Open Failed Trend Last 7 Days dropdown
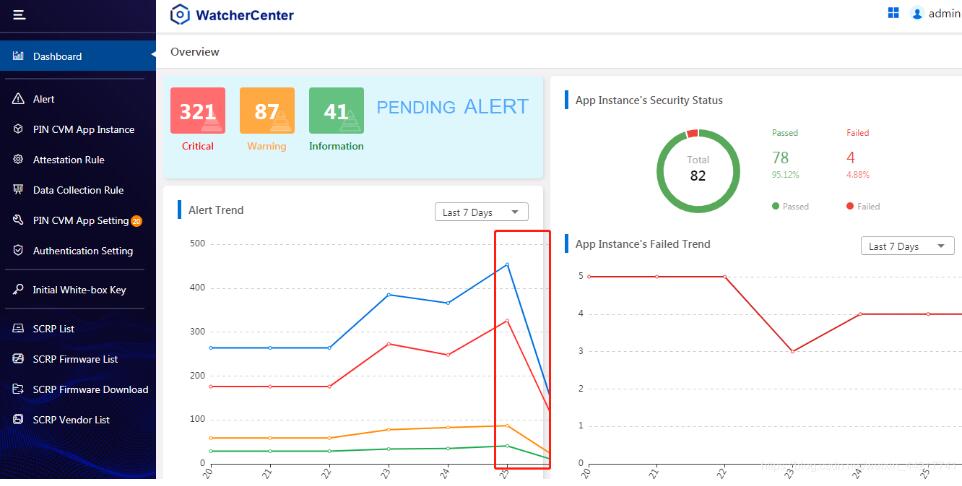The width and height of the screenshot is (962, 486). [x=907, y=246]
